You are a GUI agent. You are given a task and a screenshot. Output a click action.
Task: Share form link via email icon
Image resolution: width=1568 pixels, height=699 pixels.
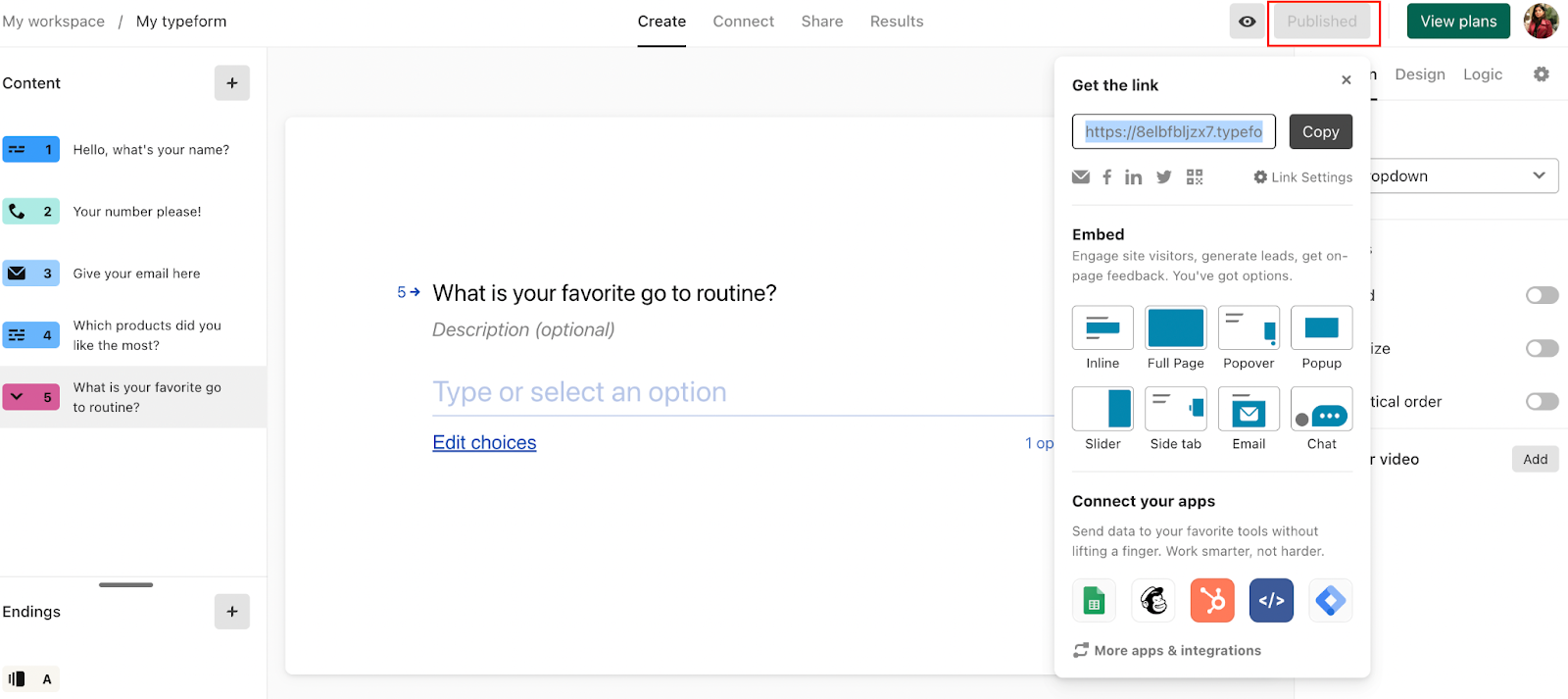1081,177
